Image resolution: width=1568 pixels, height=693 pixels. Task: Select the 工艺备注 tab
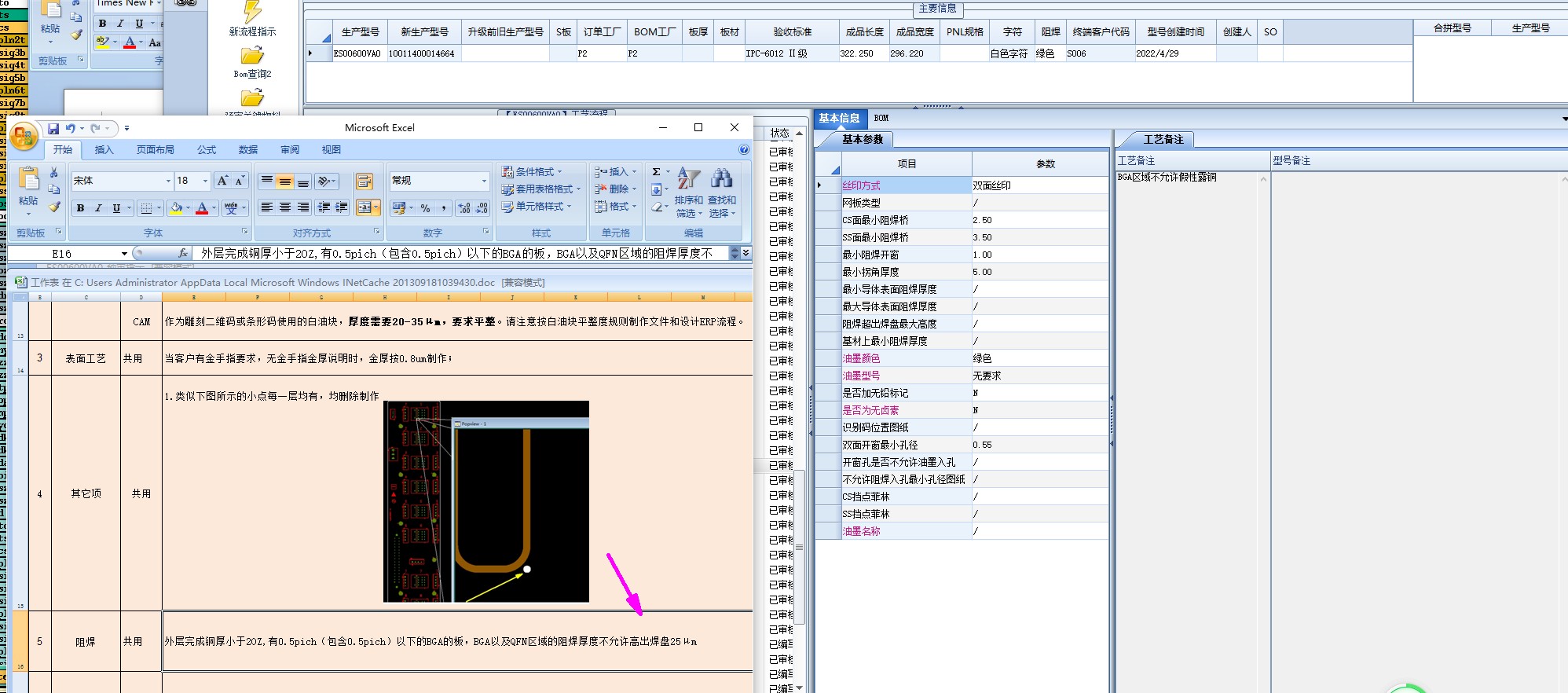(x=1163, y=139)
